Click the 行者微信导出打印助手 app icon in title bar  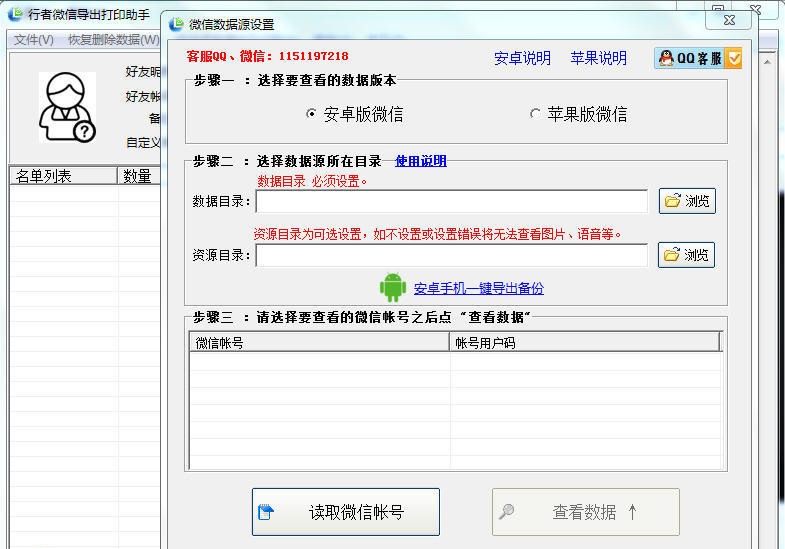click(17, 14)
